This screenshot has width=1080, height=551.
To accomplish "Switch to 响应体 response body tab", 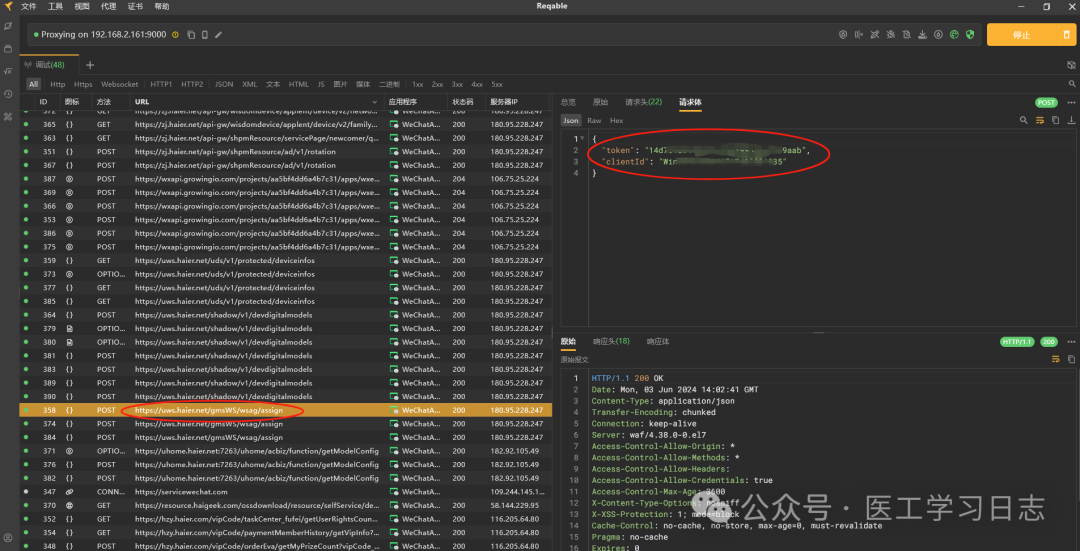I will pyautogui.click(x=658, y=341).
